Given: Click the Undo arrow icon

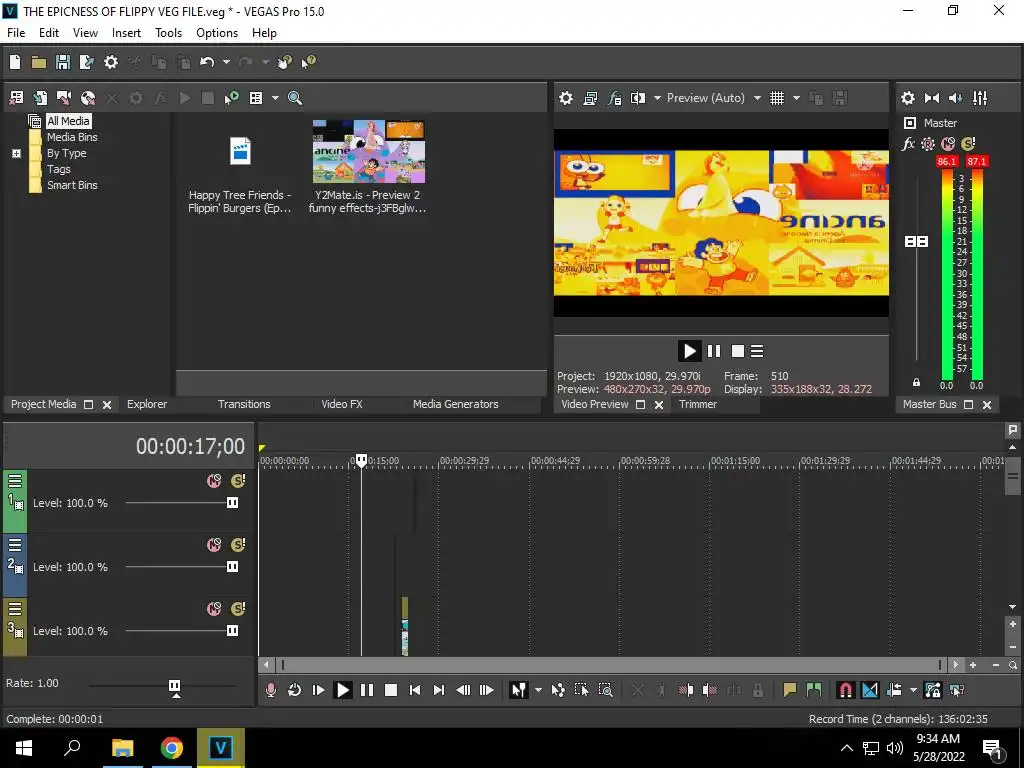Looking at the screenshot, I should click(x=207, y=62).
